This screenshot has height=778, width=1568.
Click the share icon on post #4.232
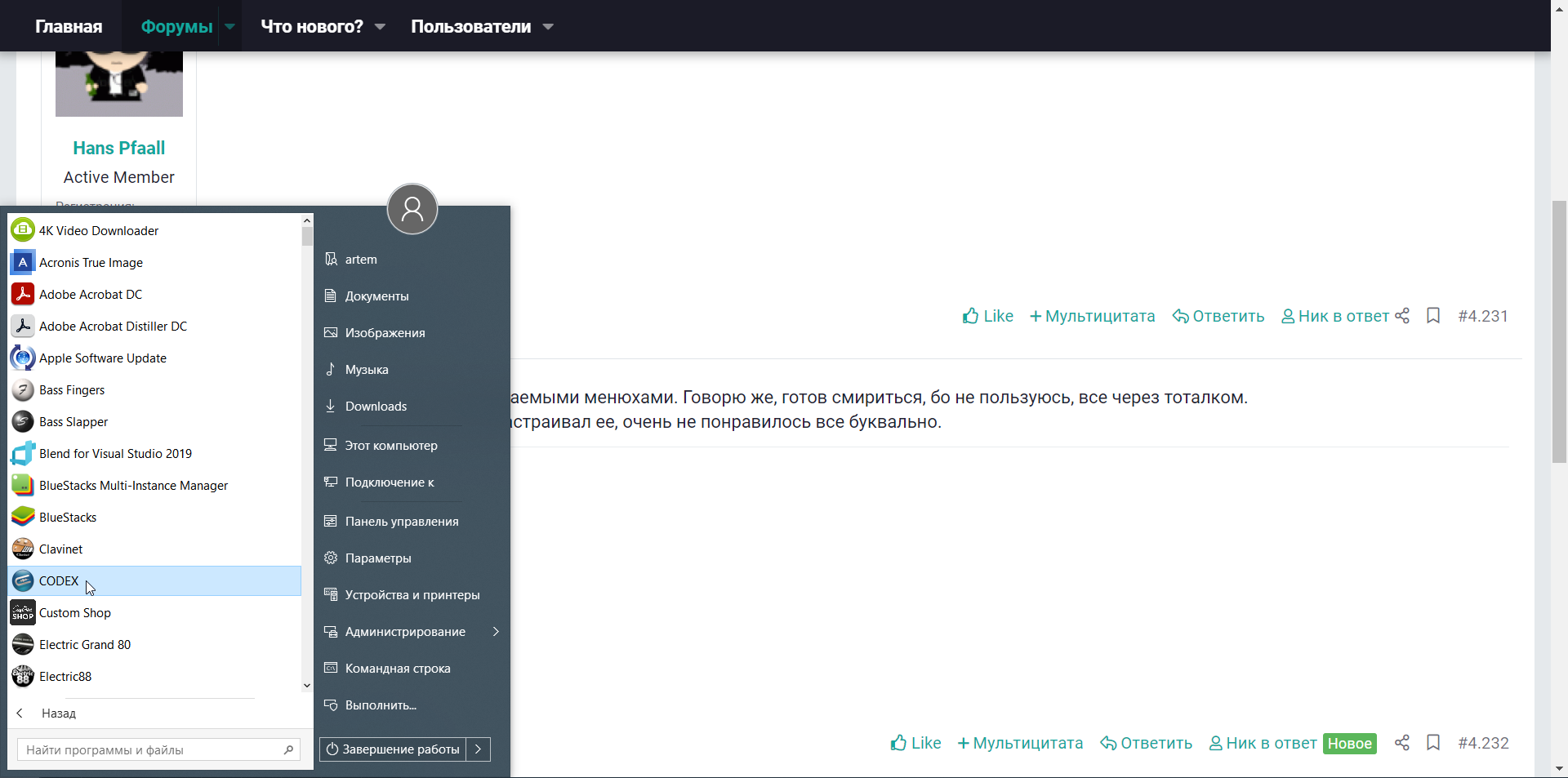1402,743
